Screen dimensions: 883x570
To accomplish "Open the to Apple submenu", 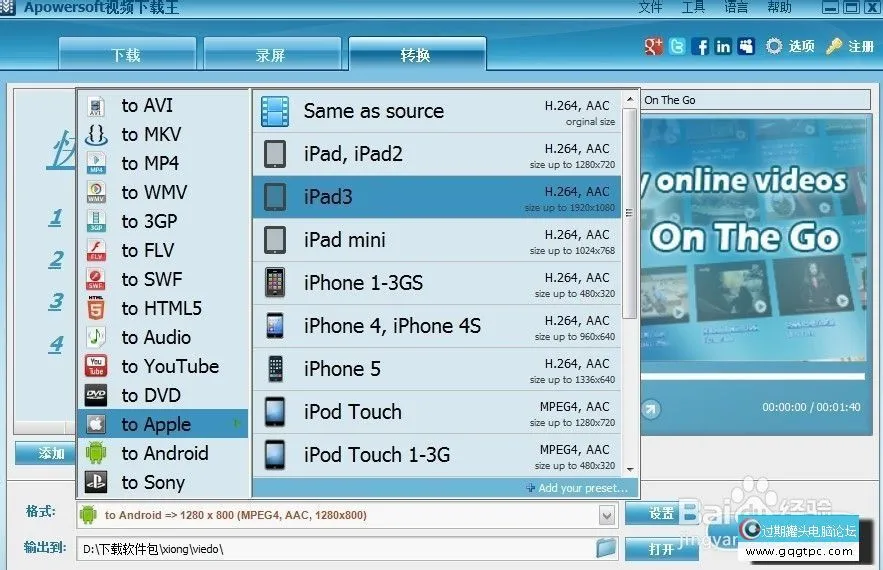I will click(x=162, y=424).
